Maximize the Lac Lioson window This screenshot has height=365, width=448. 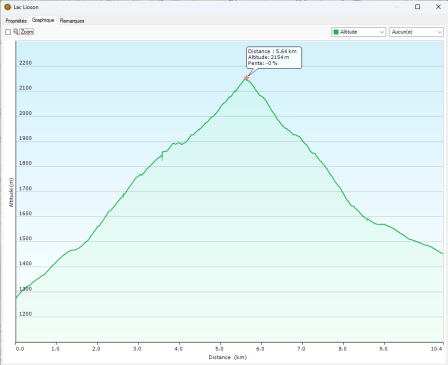(x=417, y=7)
